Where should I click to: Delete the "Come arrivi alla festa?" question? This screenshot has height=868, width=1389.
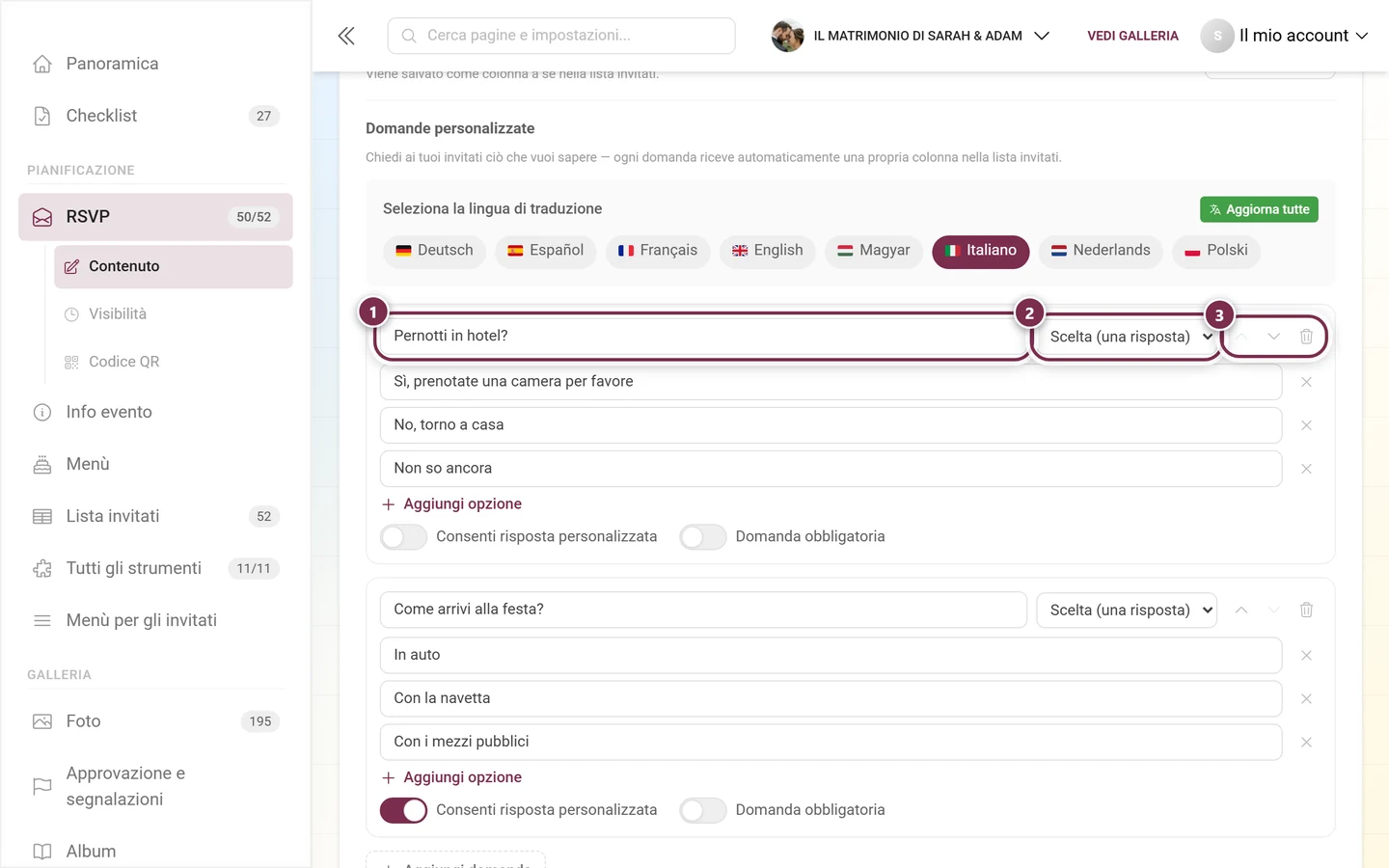(1306, 610)
